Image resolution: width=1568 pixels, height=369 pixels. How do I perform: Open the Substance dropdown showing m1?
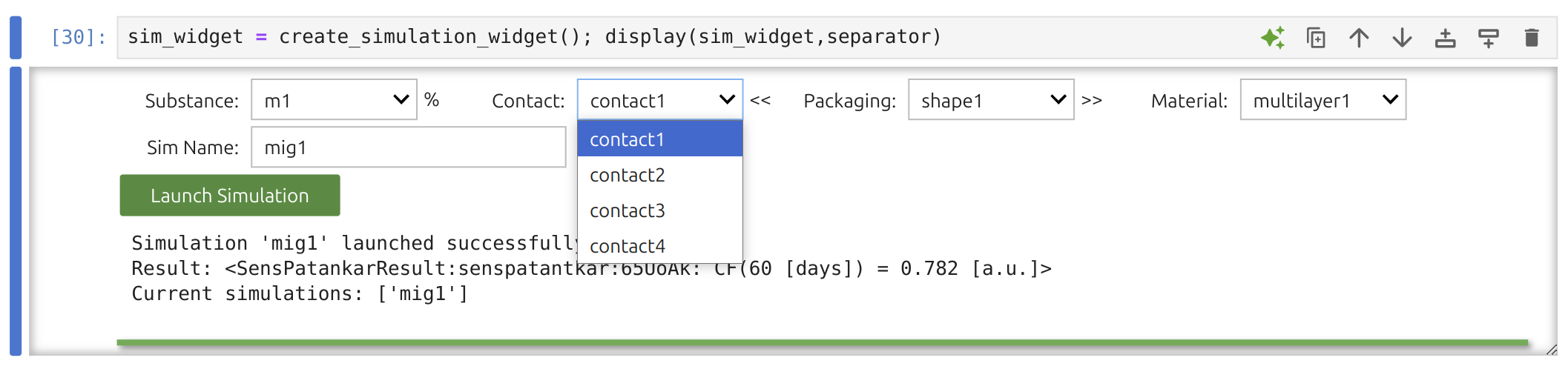[334, 100]
